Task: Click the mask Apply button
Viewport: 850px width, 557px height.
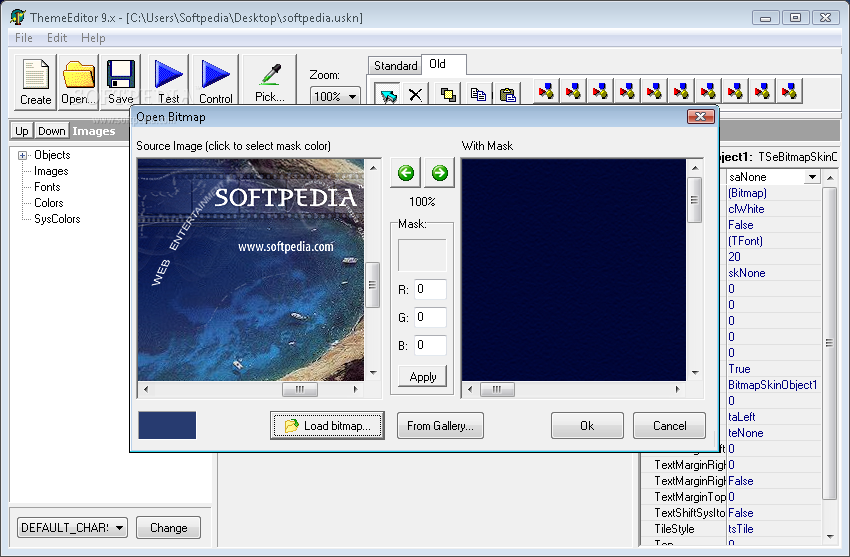Action: (x=423, y=377)
